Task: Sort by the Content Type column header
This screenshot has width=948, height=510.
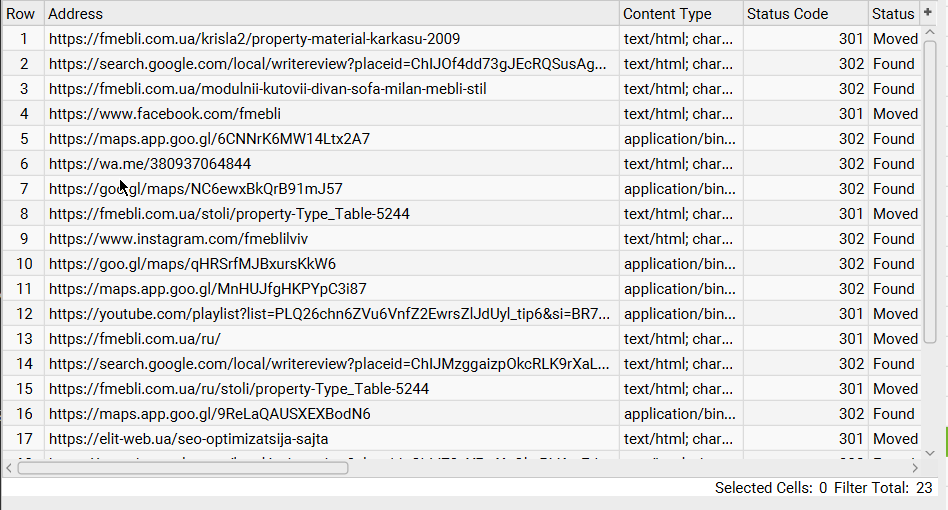Action: [x=678, y=14]
